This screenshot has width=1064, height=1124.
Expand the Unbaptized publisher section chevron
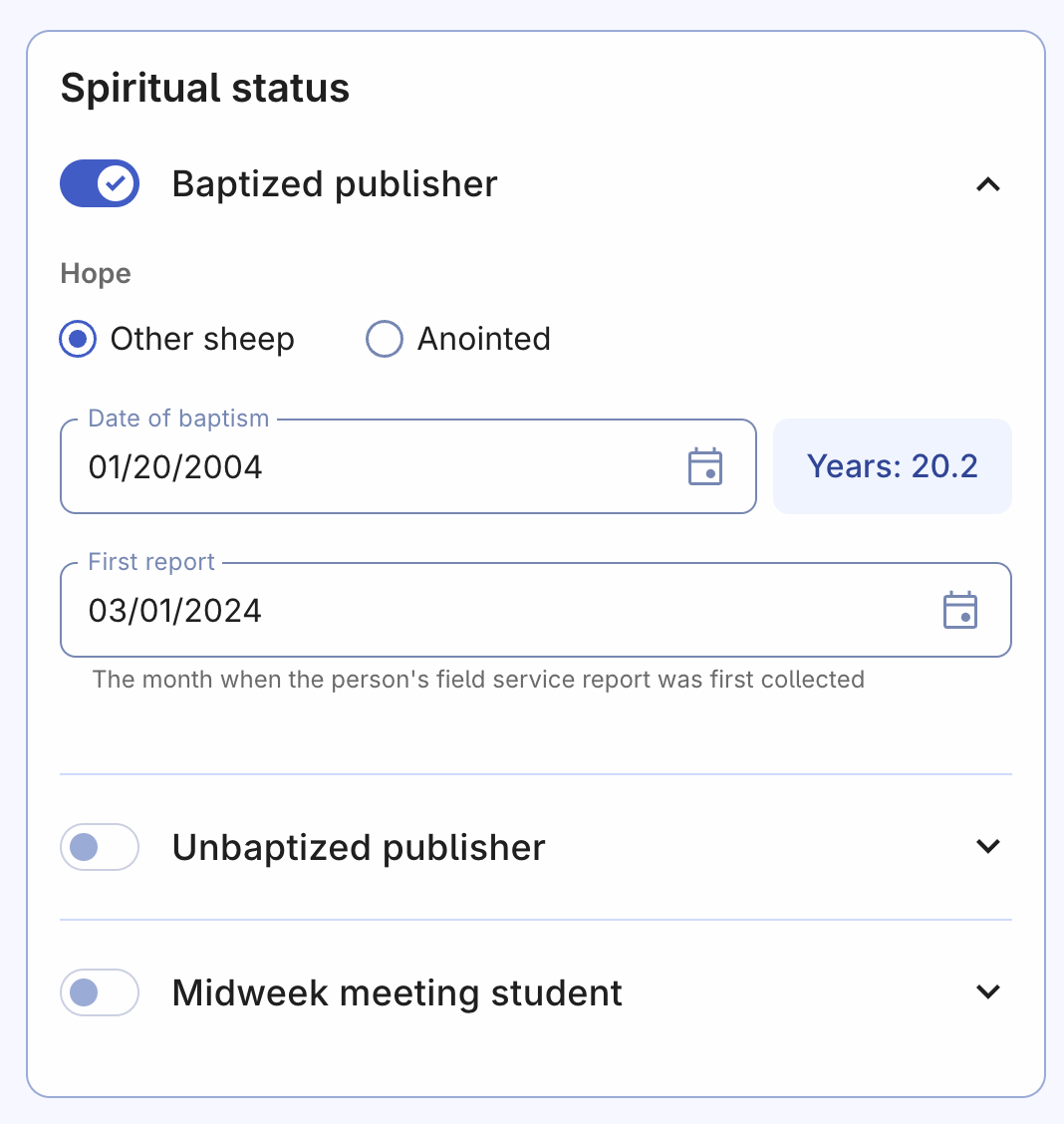point(987,847)
